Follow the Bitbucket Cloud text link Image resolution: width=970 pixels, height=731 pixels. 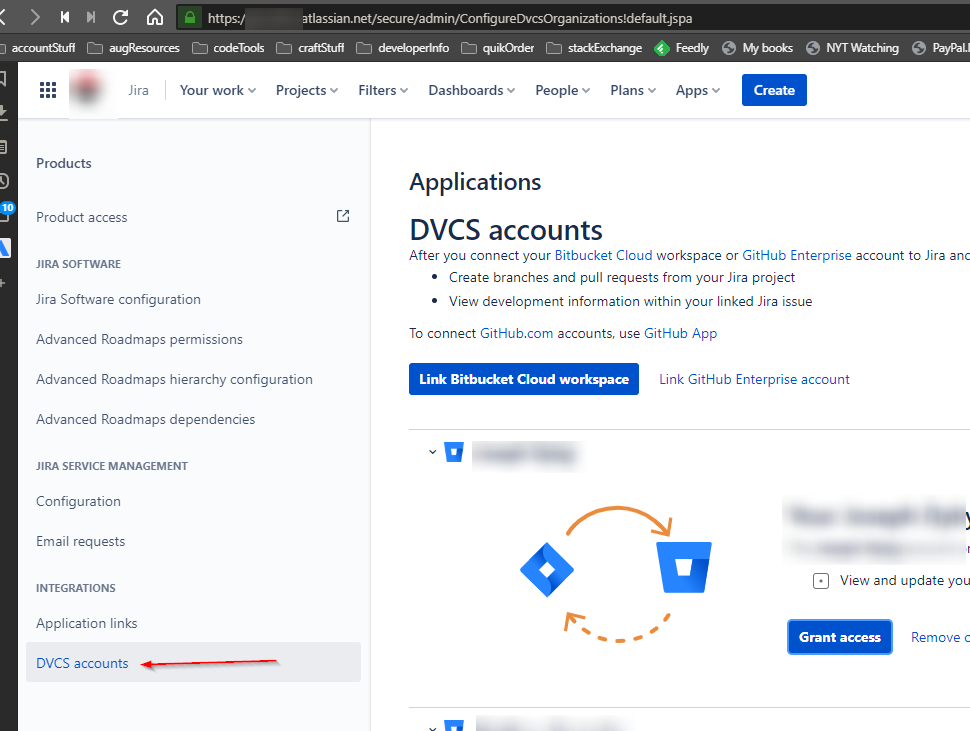(x=603, y=255)
